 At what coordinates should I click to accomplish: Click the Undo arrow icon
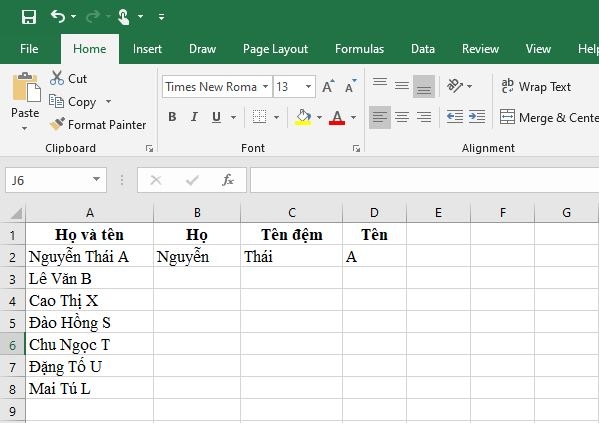coord(58,16)
